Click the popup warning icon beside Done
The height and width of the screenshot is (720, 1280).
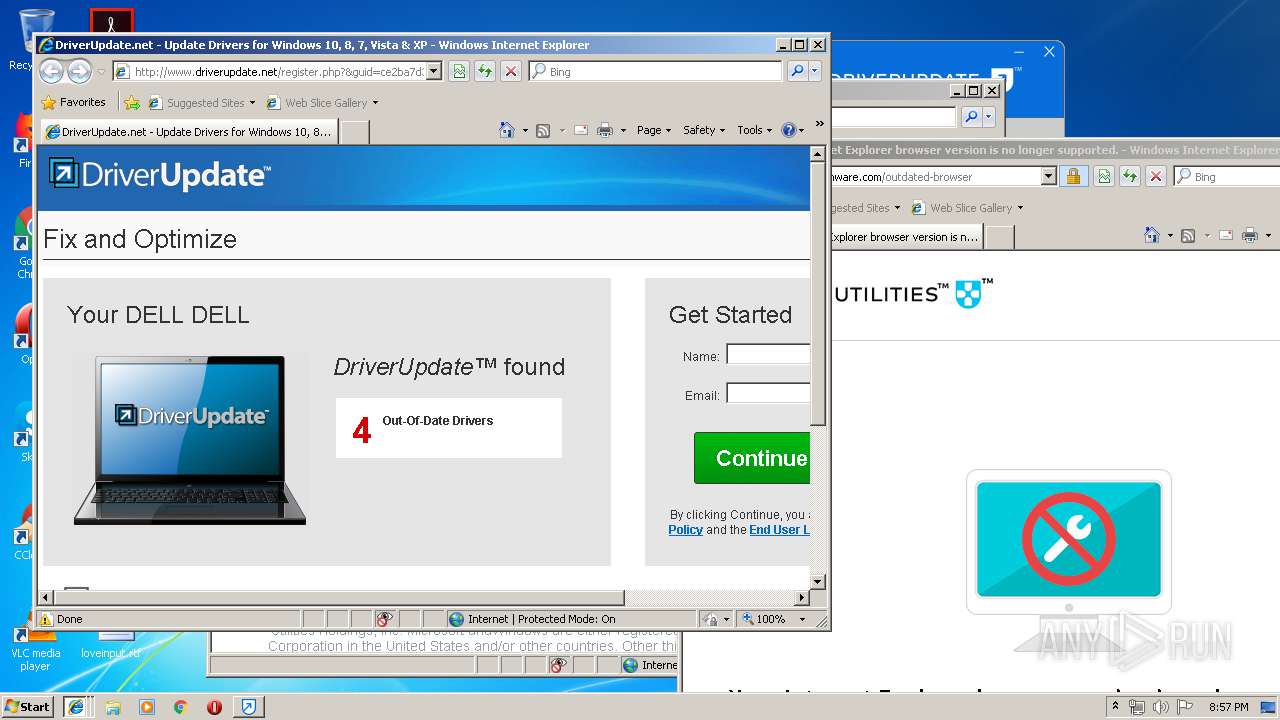pos(45,619)
